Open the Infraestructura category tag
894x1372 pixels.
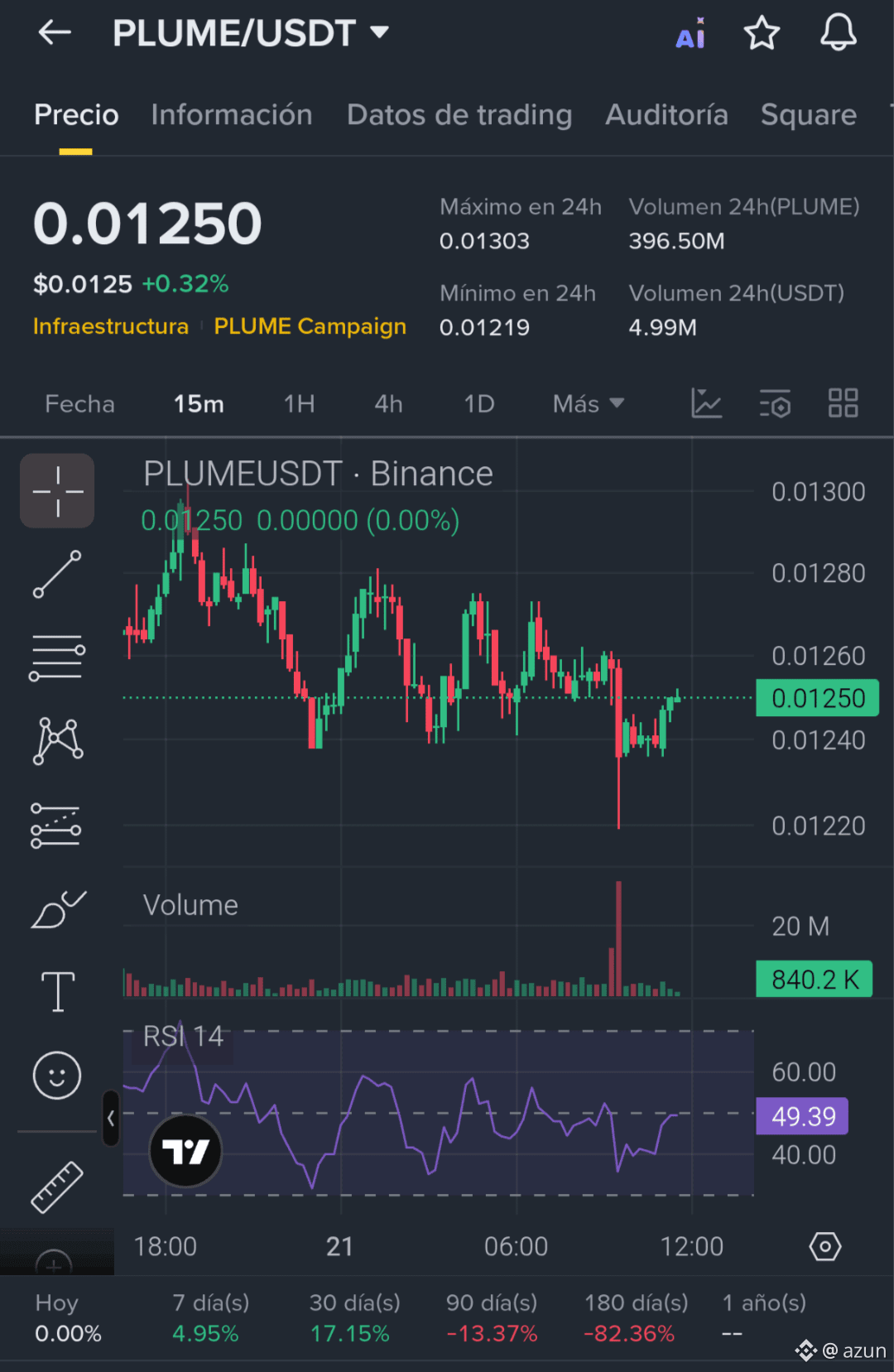(x=111, y=326)
